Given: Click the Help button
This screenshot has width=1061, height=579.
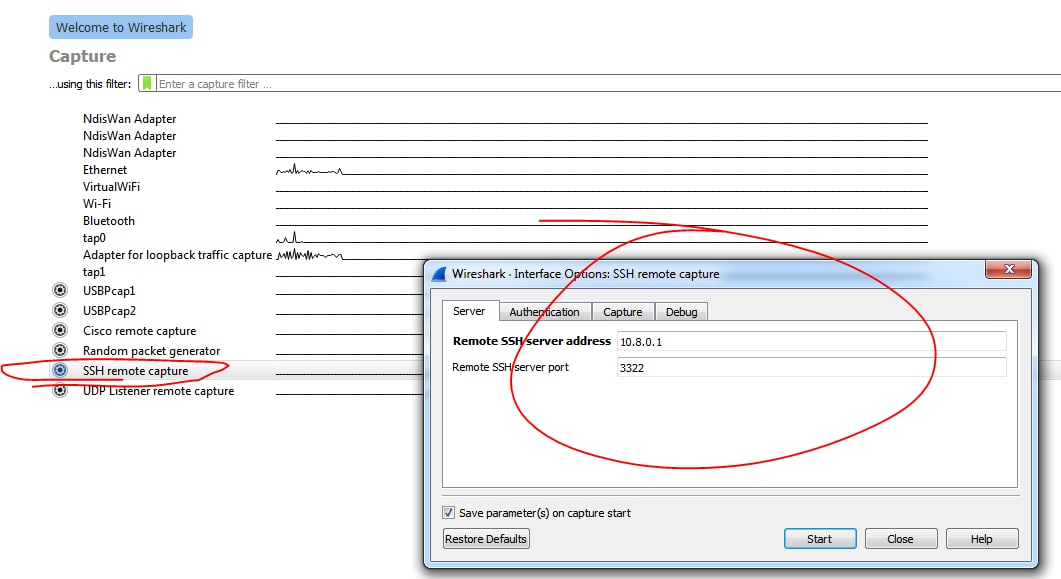Looking at the screenshot, I should (x=982, y=539).
